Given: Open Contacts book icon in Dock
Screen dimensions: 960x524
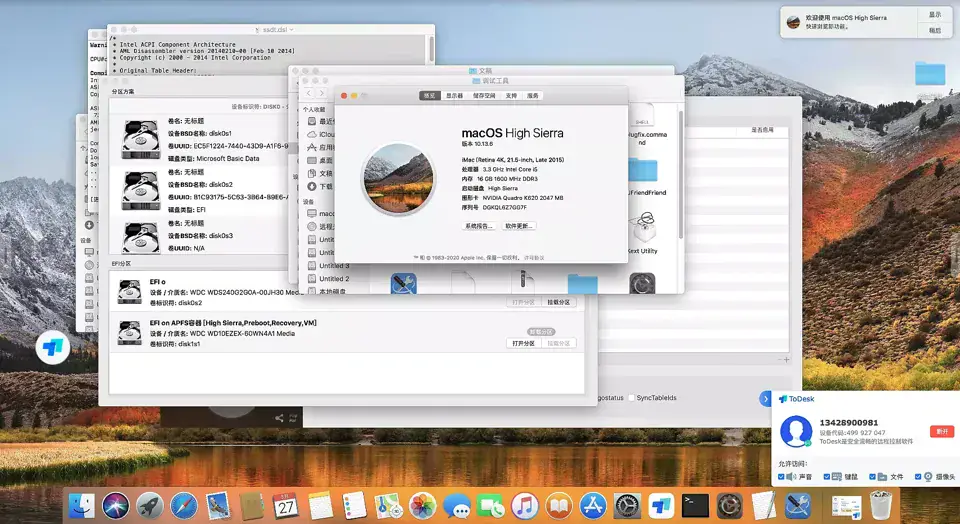Looking at the screenshot, I should 252,506.
